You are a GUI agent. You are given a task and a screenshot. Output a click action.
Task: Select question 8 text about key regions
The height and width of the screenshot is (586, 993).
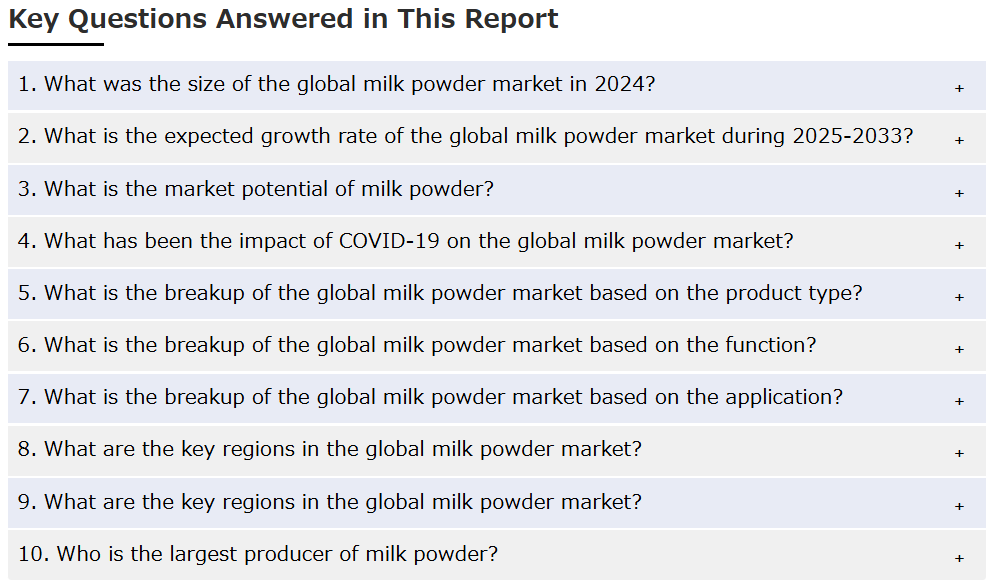pyautogui.click(x=329, y=449)
